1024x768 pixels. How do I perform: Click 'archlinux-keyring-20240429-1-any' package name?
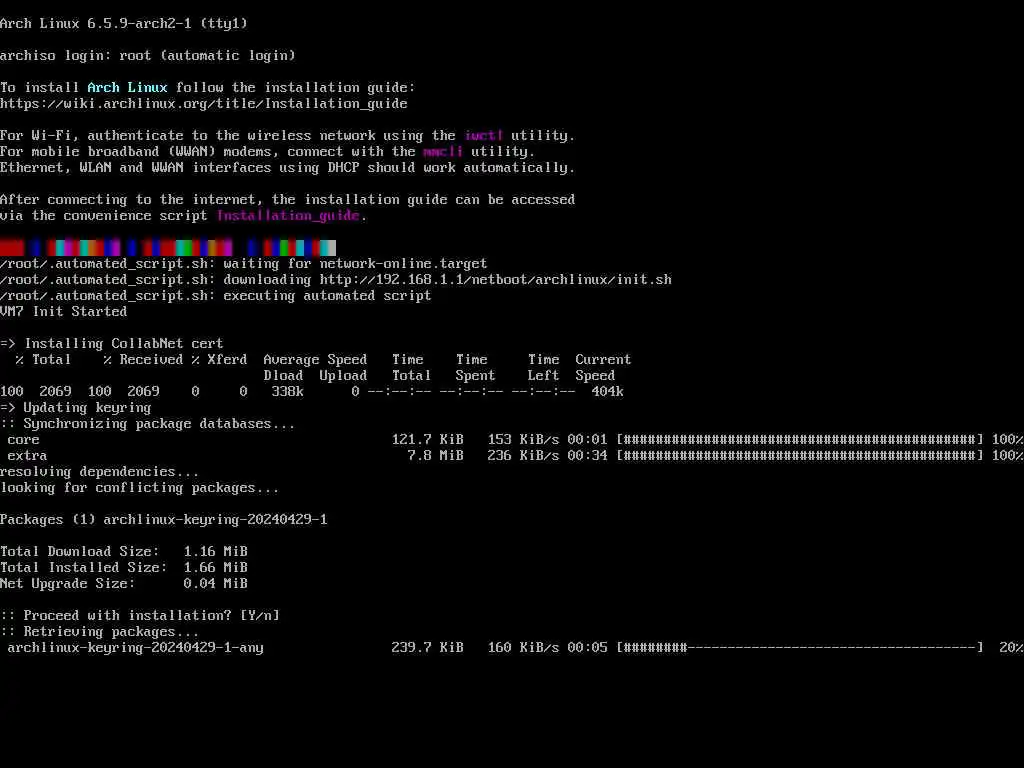[135, 648]
